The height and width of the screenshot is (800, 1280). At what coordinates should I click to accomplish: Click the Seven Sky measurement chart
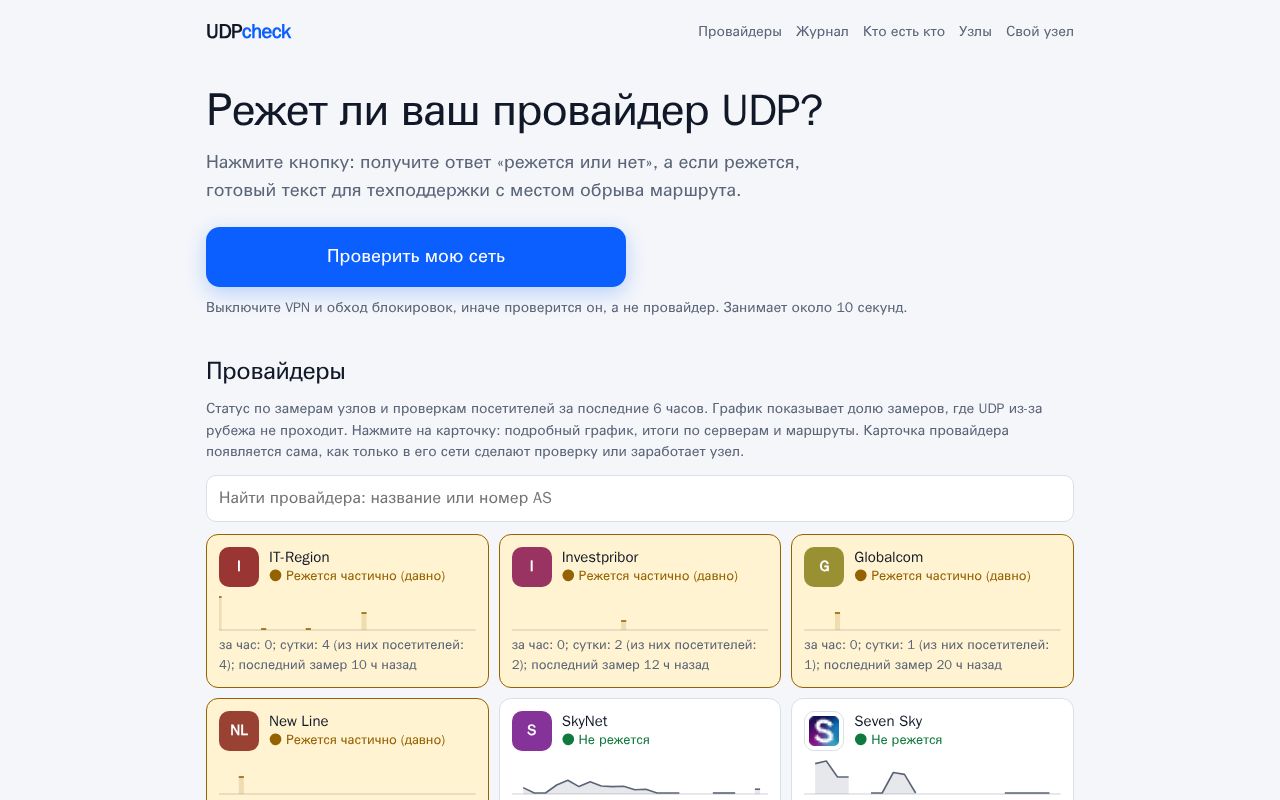pyautogui.click(x=932, y=777)
